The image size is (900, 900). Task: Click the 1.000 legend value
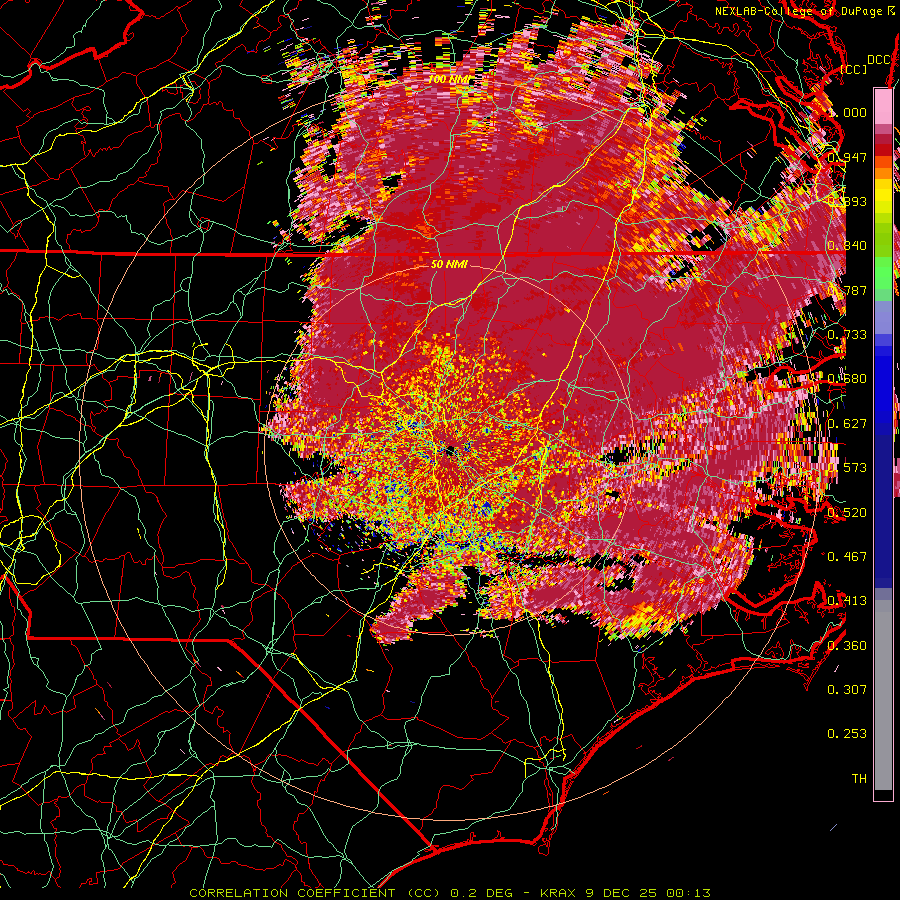coord(847,112)
